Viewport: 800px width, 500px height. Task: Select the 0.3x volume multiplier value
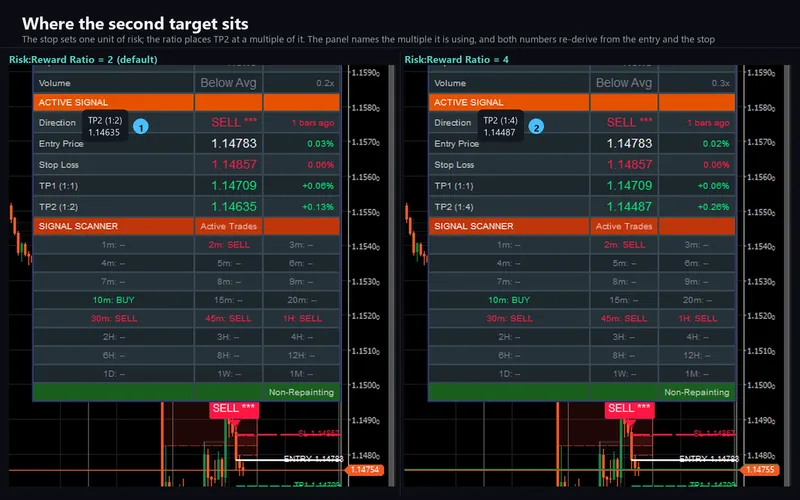tap(720, 83)
